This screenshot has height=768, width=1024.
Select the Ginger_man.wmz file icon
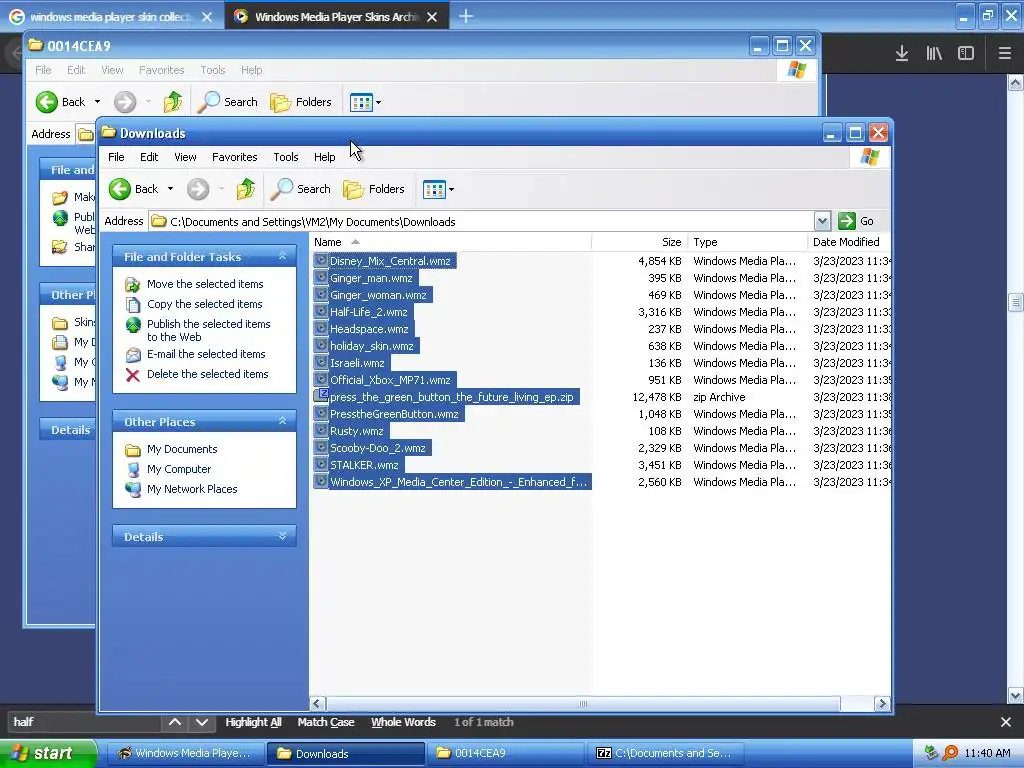tap(321, 278)
